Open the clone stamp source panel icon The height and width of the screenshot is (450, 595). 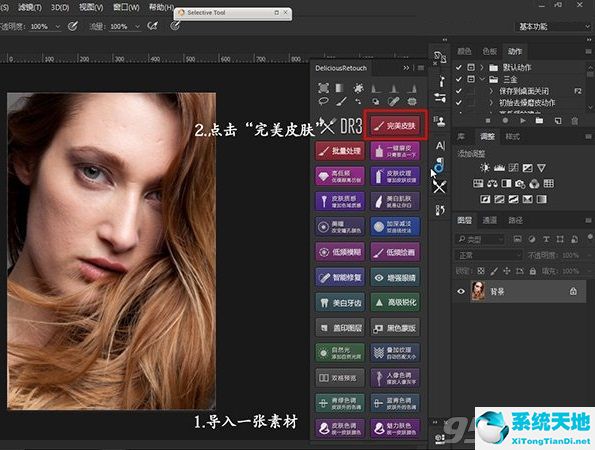point(440,121)
